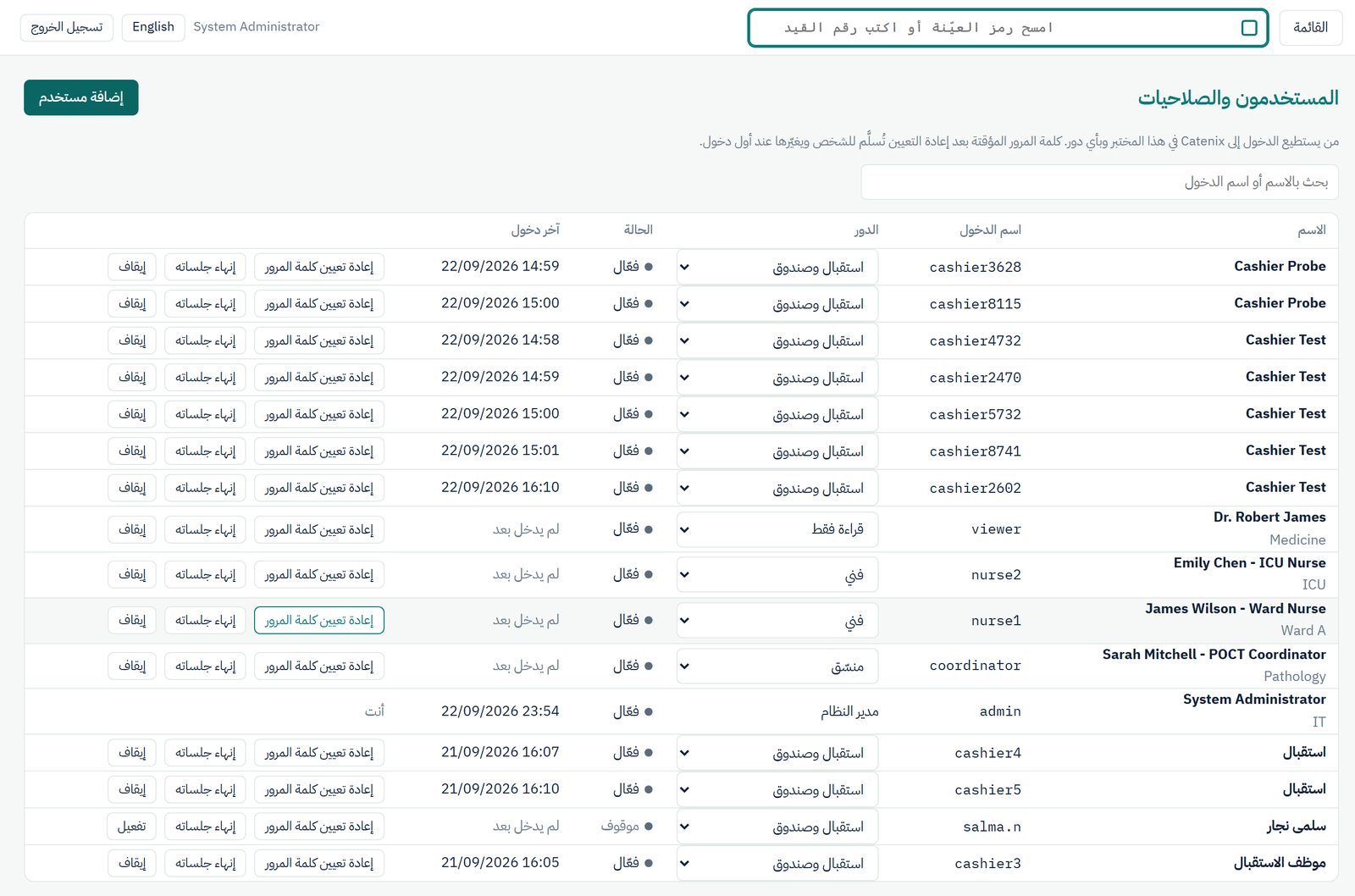Click the موقوف status of salma.n
Image resolution: width=1355 pixels, height=896 pixels.
click(x=626, y=827)
